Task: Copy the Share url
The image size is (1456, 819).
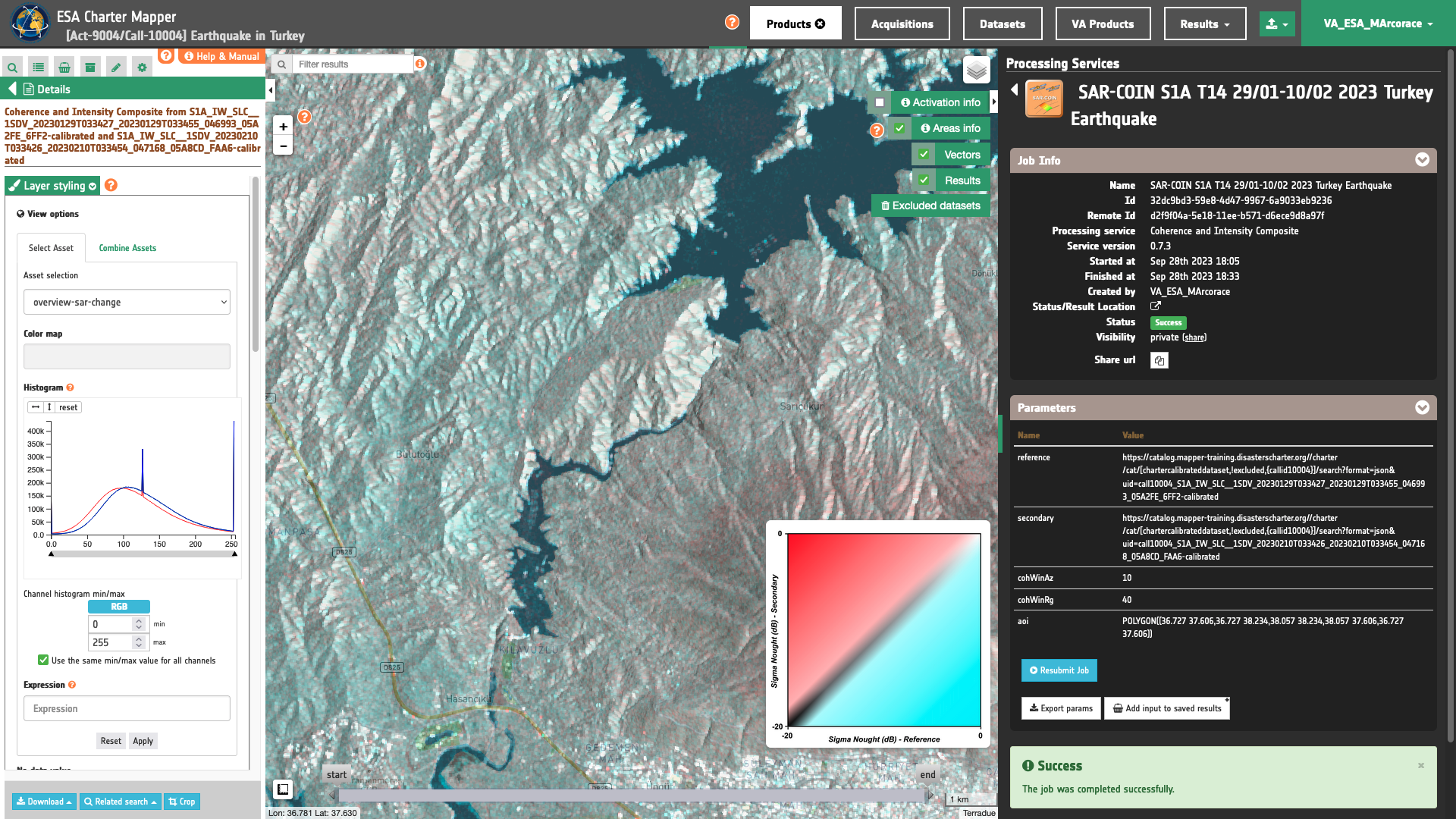Action: point(1159,360)
